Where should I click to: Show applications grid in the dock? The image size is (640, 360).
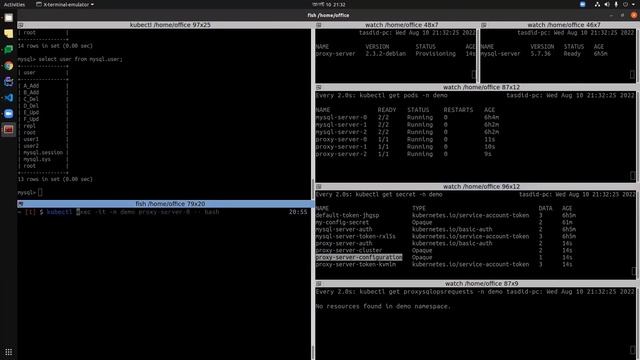point(9,352)
